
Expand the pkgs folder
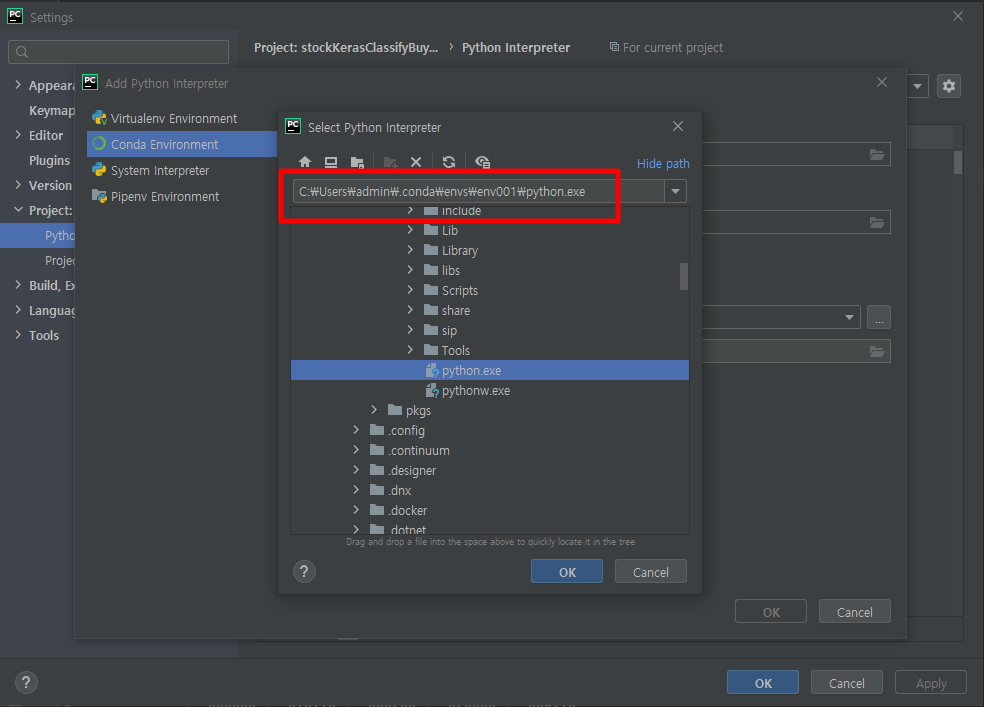[x=375, y=410]
